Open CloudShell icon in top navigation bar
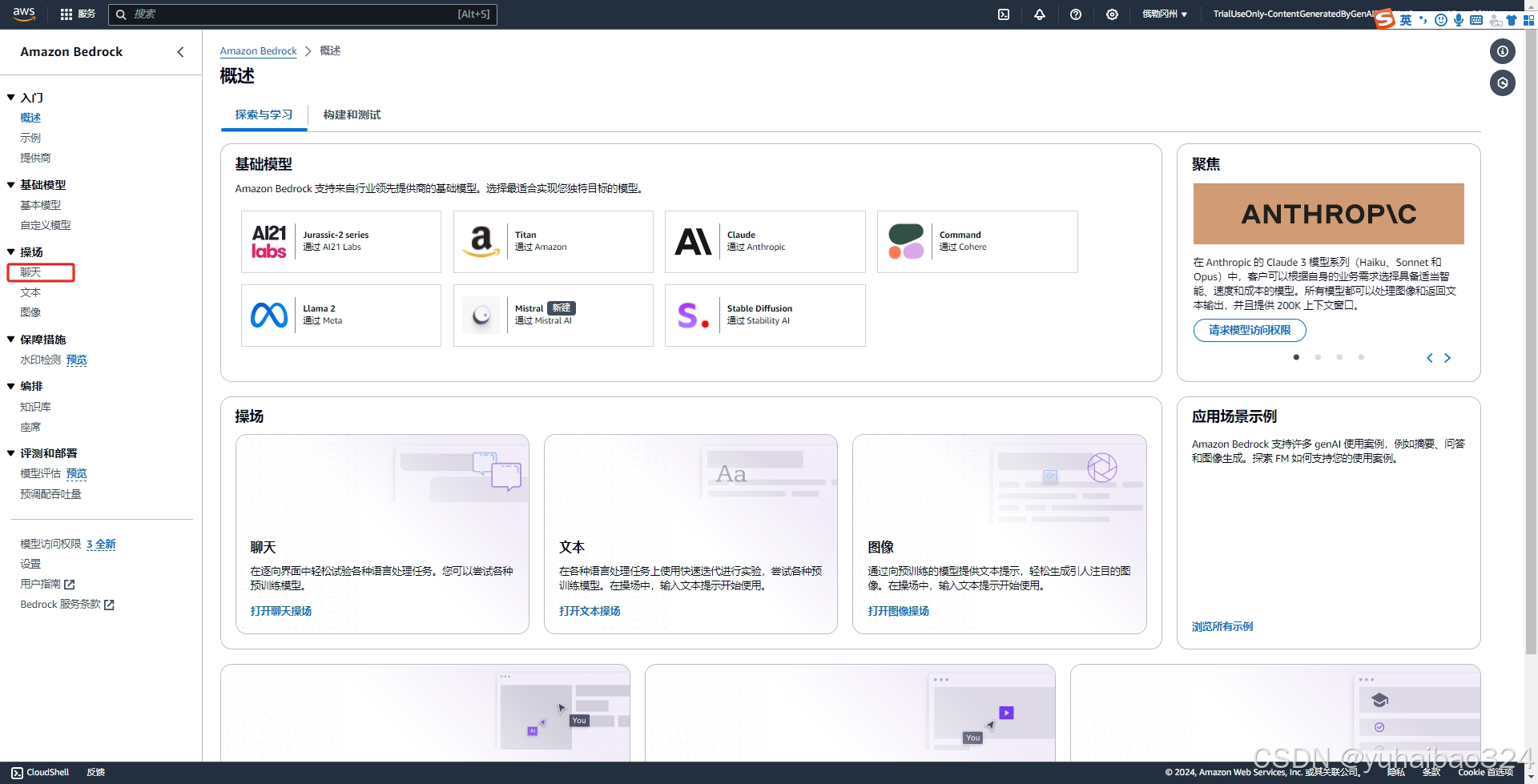 (x=1003, y=14)
